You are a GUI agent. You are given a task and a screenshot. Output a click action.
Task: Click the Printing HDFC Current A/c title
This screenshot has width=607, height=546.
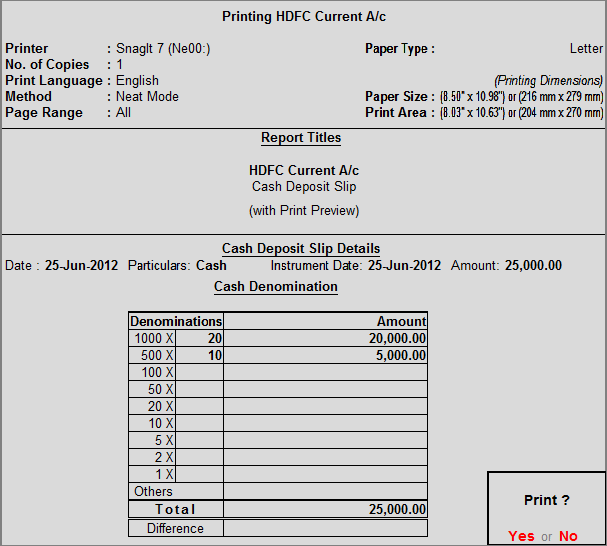point(304,17)
